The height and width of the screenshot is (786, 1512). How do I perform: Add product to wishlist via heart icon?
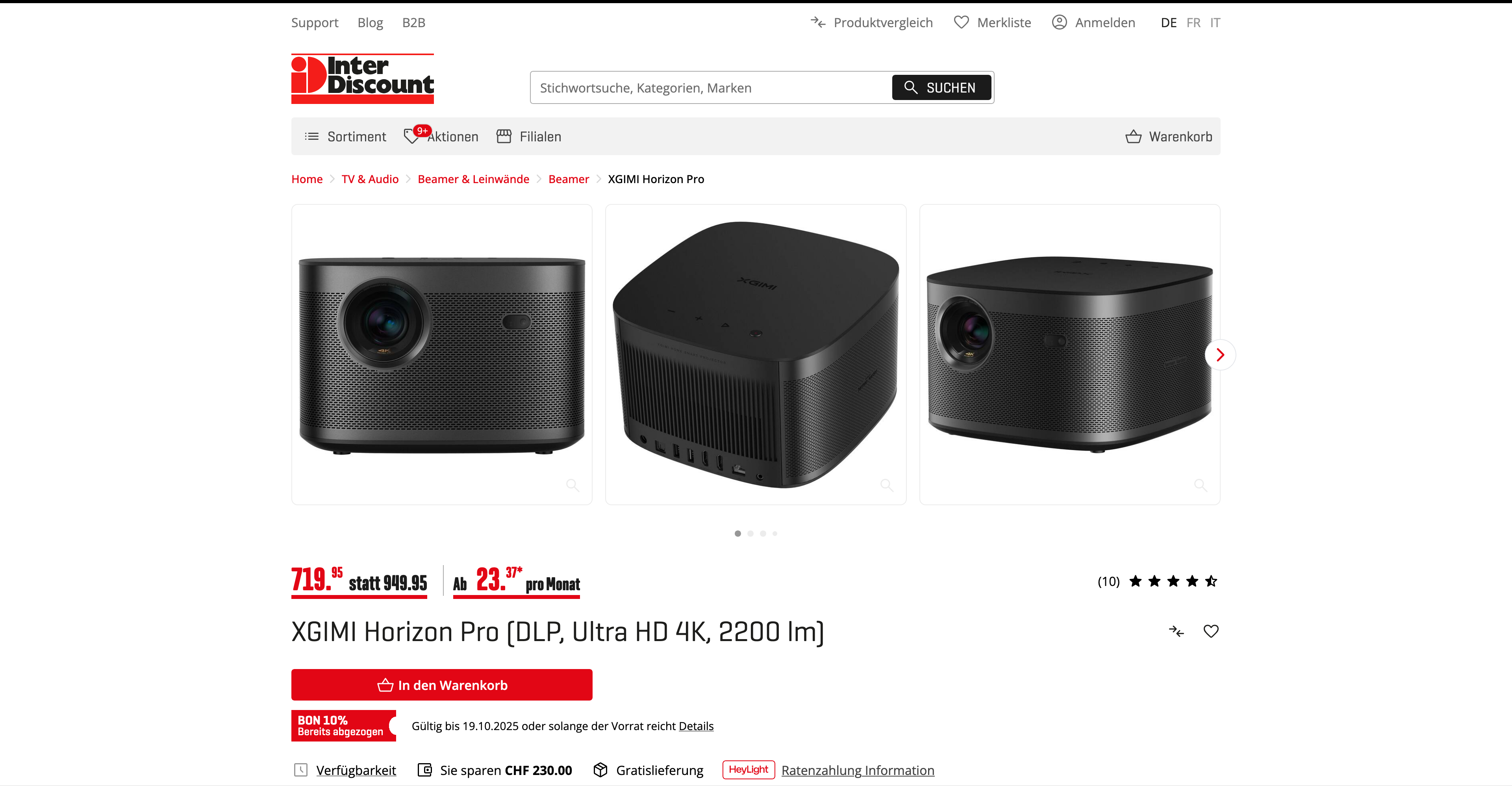coord(1211,631)
